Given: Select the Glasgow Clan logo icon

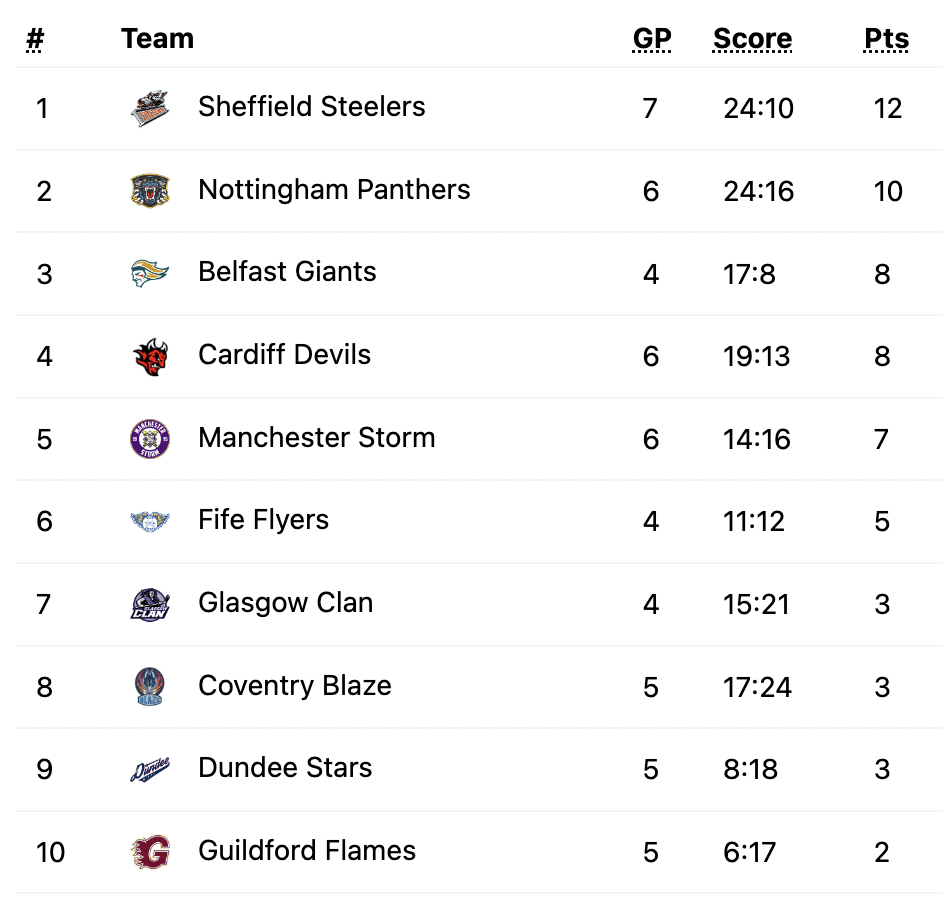Looking at the screenshot, I should click(150, 604).
